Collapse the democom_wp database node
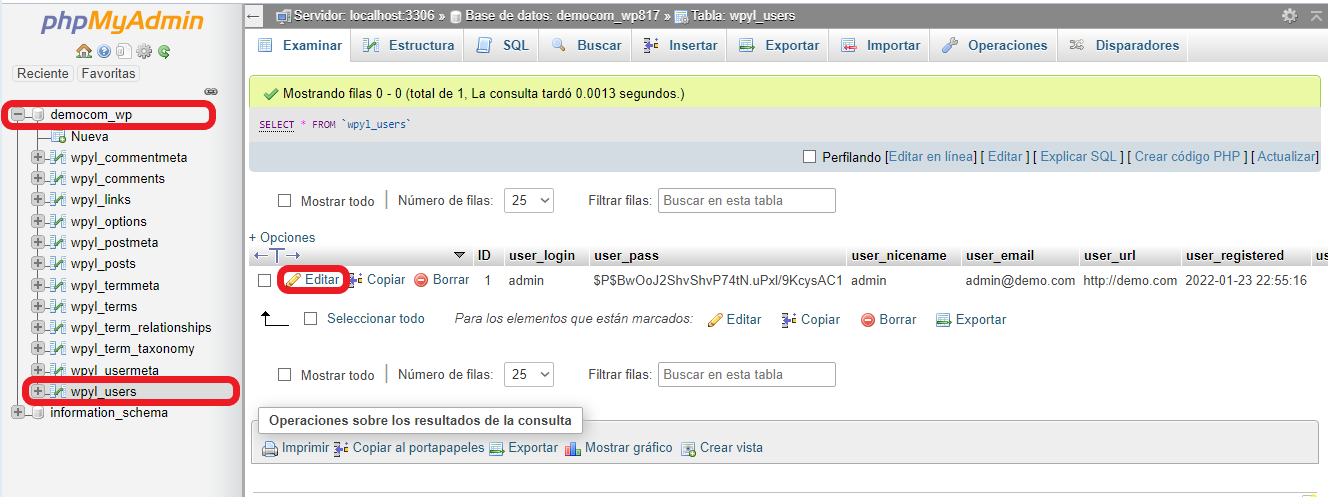Screen dimensions: 1328x497 [x=17, y=115]
